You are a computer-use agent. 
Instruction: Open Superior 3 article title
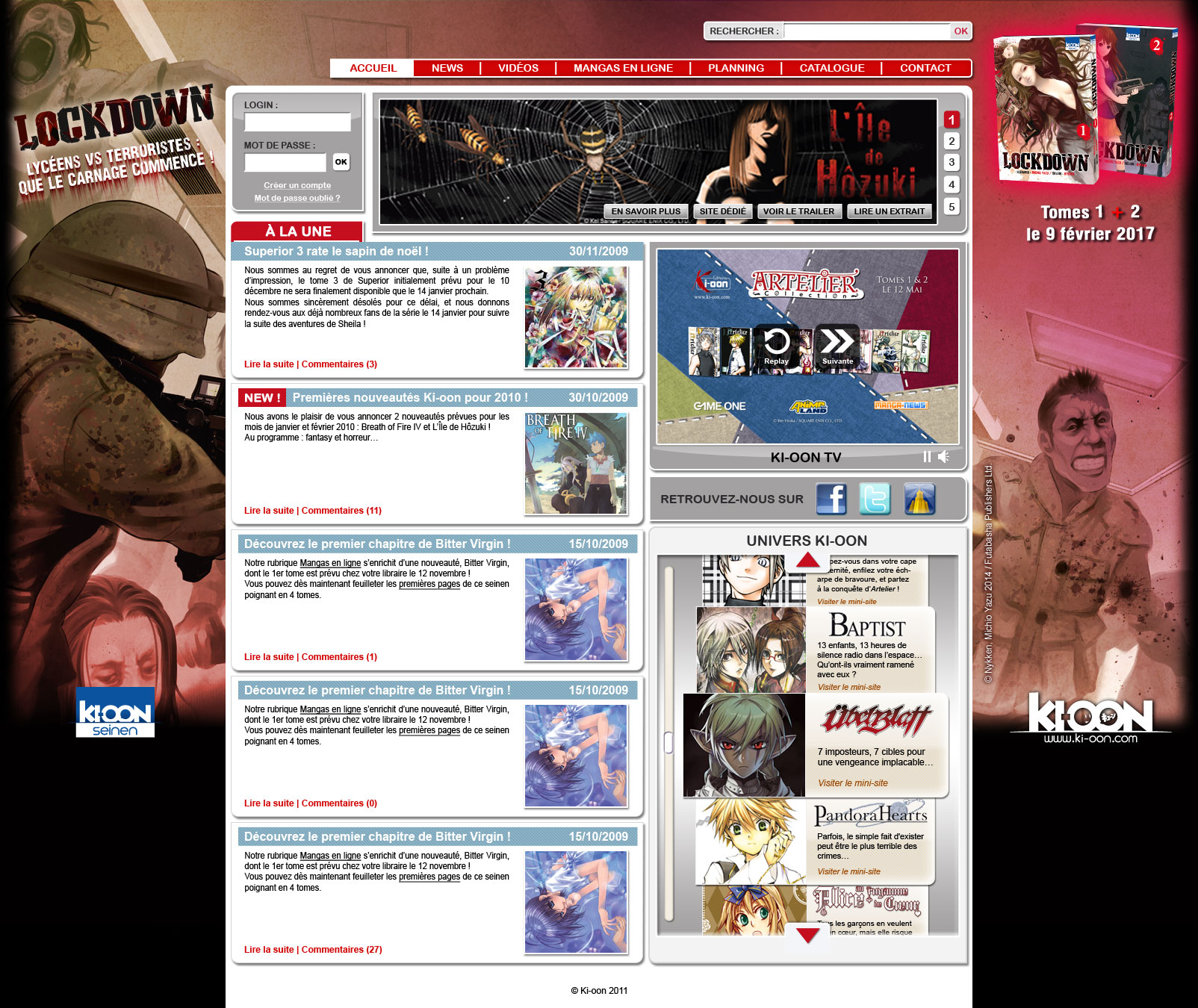(x=336, y=252)
